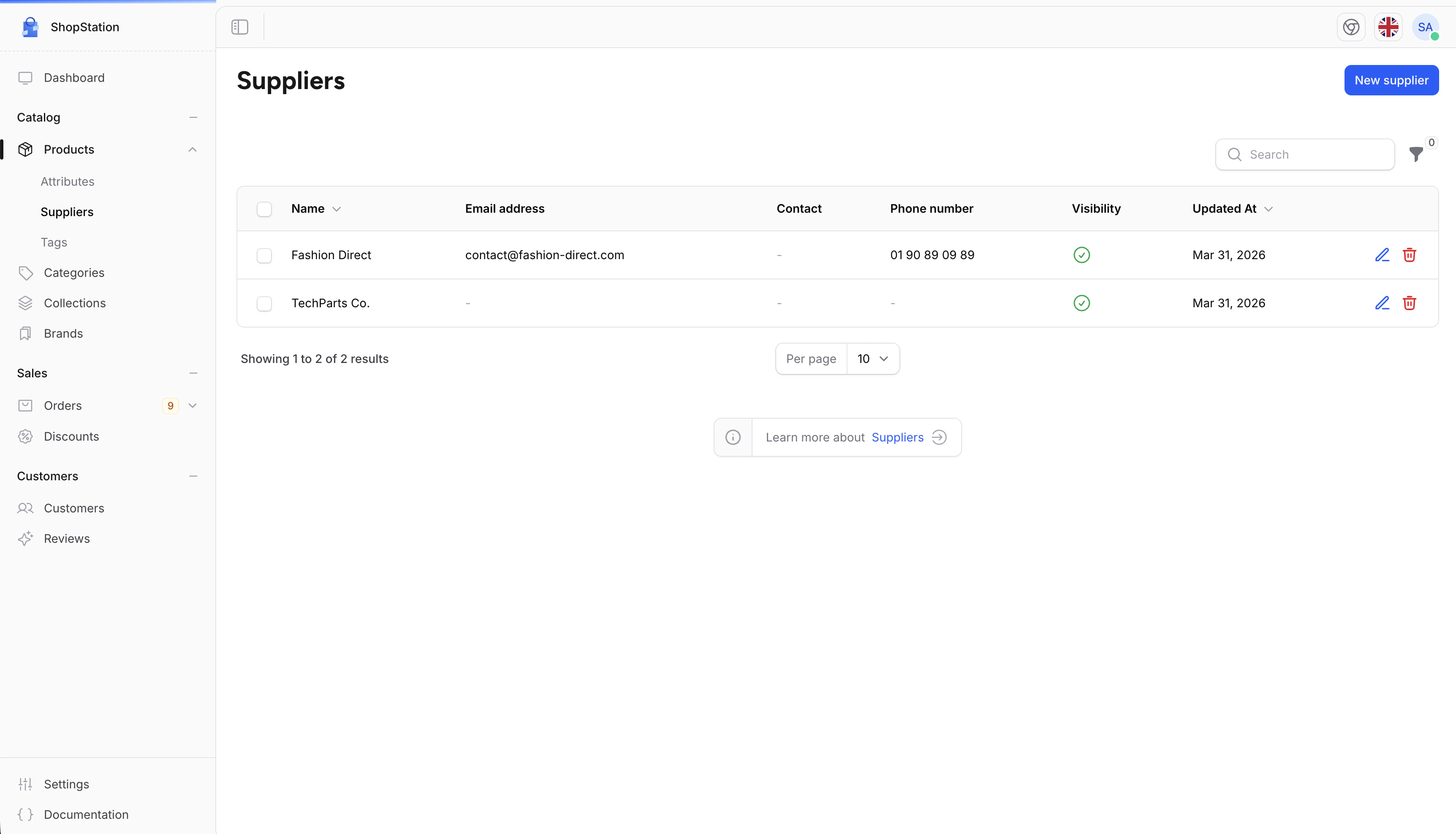Check the Fashion Direct row checkbox
Viewport: 1456px width, 834px height.
tap(264, 255)
